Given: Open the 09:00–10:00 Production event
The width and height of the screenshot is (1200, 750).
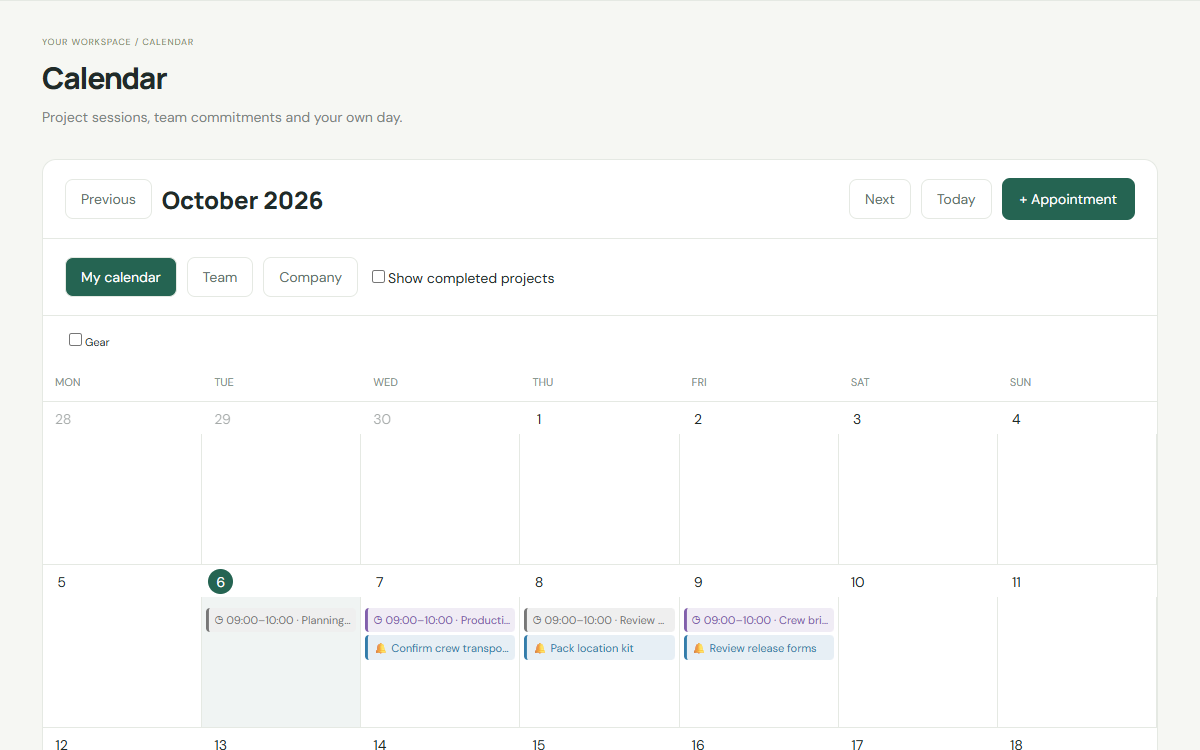Looking at the screenshot, I should click(440, 620).
